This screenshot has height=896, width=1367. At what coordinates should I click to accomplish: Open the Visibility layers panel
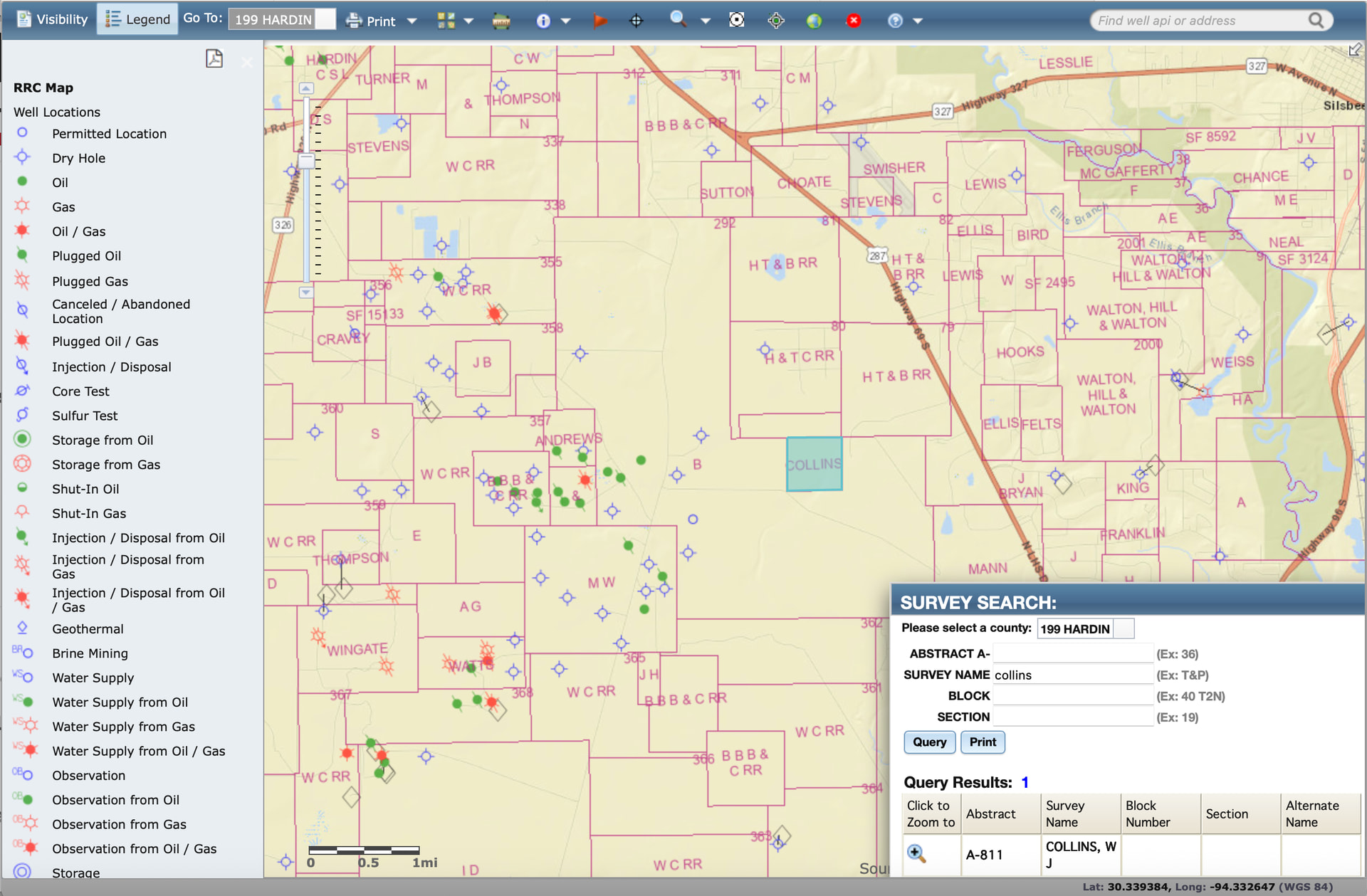tap(52, 19)
